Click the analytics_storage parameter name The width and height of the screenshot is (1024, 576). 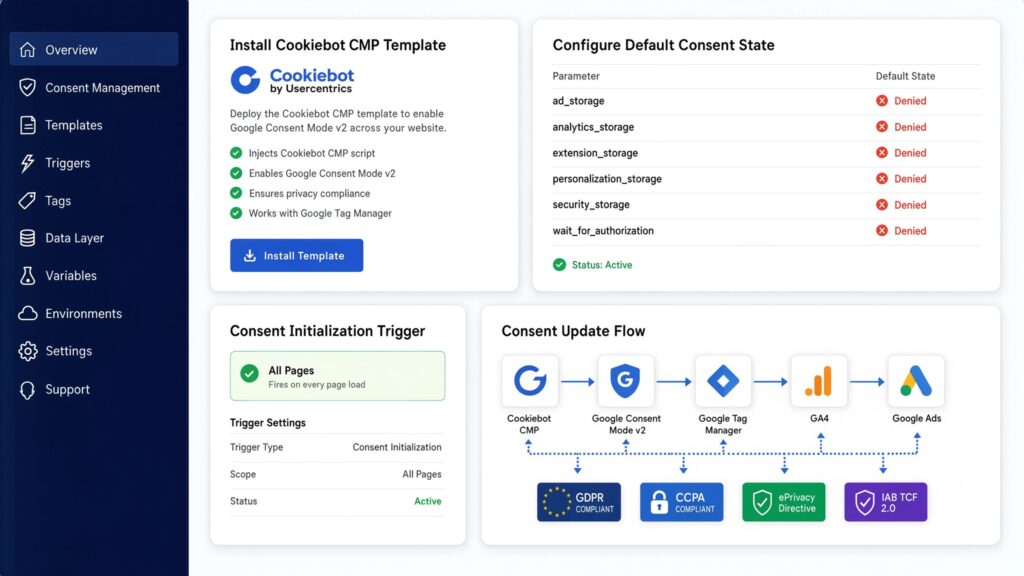(x=593, y=127)
